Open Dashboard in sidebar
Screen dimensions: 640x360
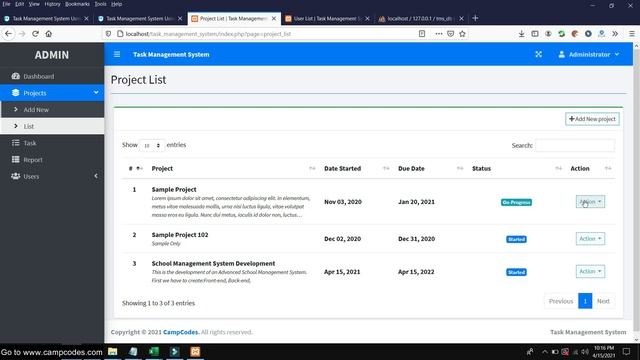pos(52,76)
